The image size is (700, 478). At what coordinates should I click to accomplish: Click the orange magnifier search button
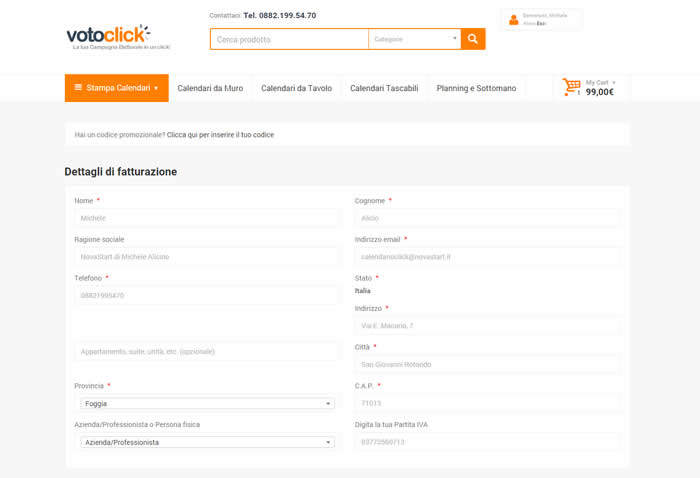tap(473, 39)
